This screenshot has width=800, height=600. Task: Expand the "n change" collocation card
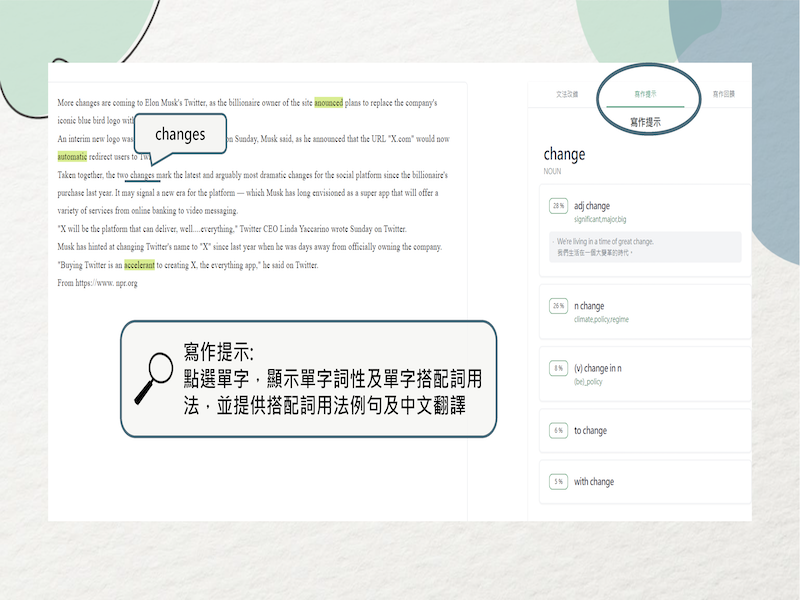(644, 311)
